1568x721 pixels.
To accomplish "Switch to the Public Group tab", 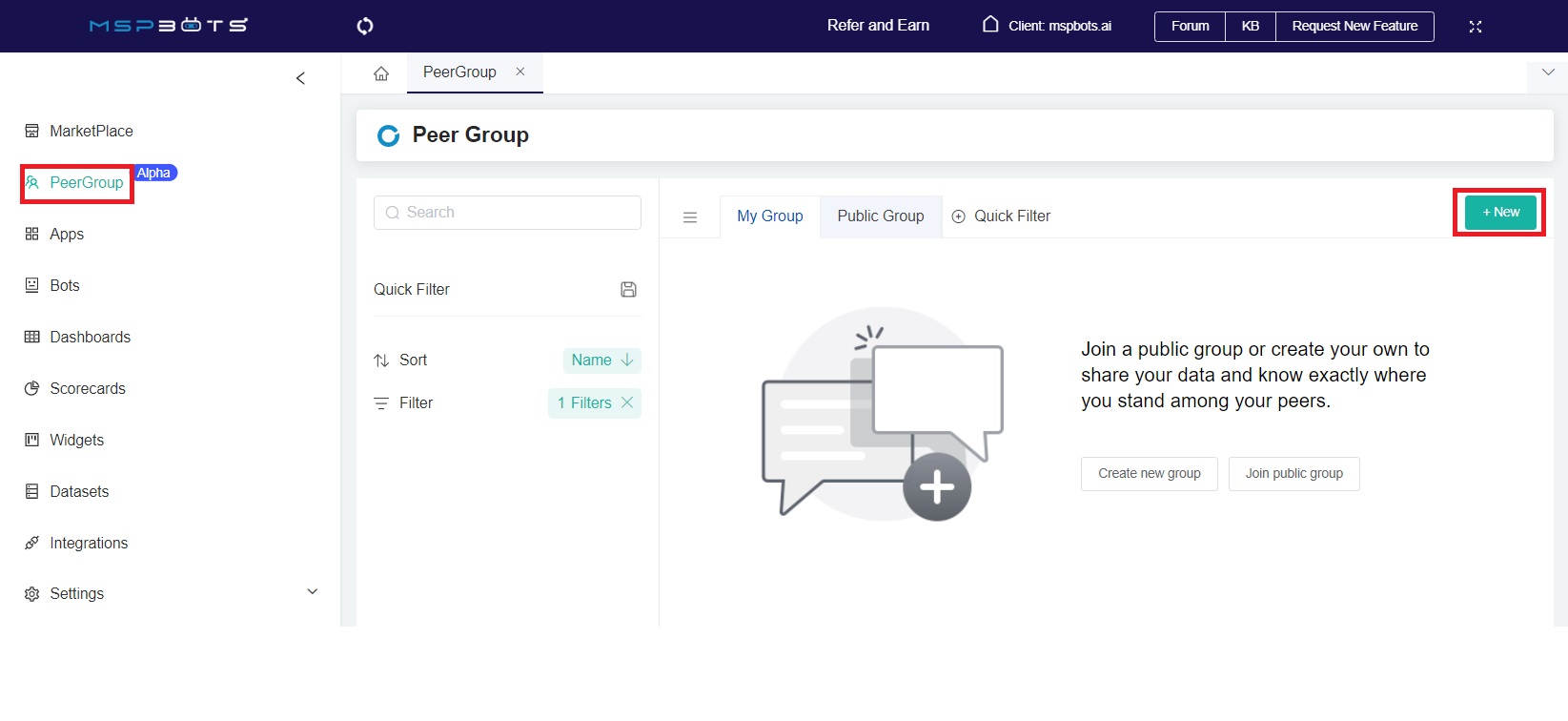I will tap(880, 216).
